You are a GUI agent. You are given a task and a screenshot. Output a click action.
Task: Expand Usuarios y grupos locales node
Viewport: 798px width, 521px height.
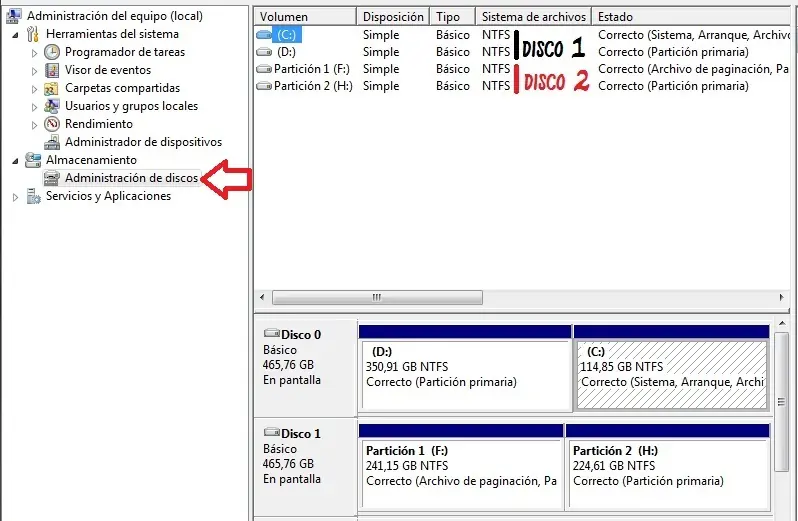tap(35, 107)
